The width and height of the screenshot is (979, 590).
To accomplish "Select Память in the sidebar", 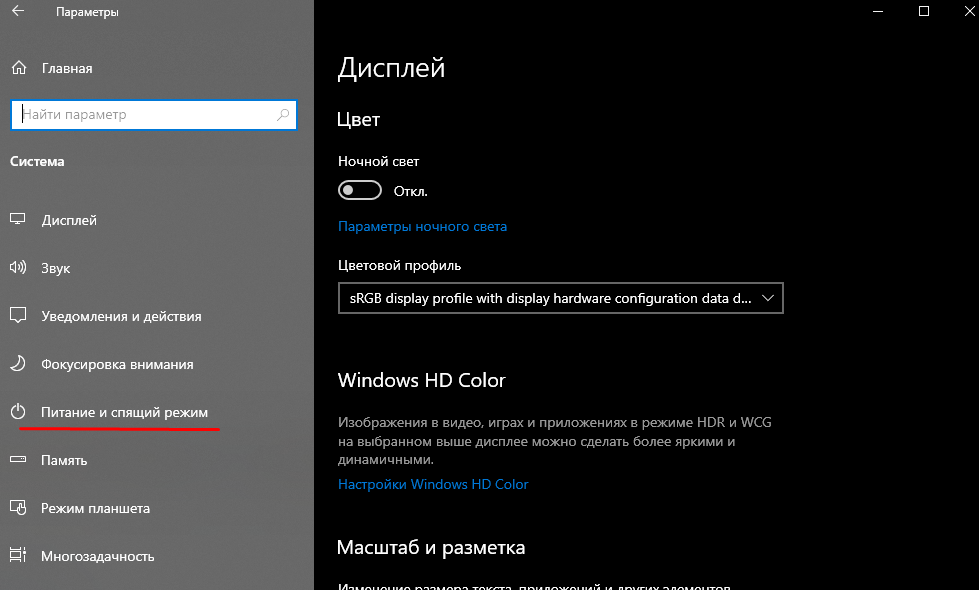I will (64, 460).
